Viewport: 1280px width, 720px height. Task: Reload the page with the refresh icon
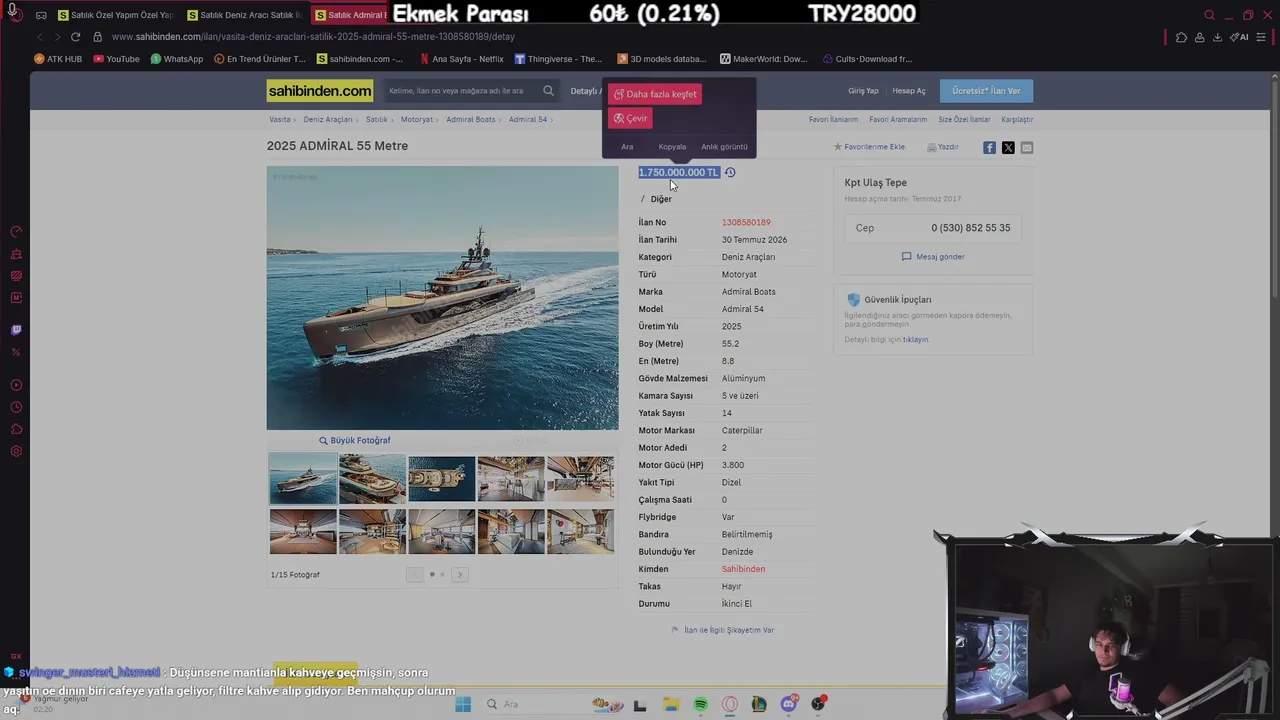pos(75,37)
